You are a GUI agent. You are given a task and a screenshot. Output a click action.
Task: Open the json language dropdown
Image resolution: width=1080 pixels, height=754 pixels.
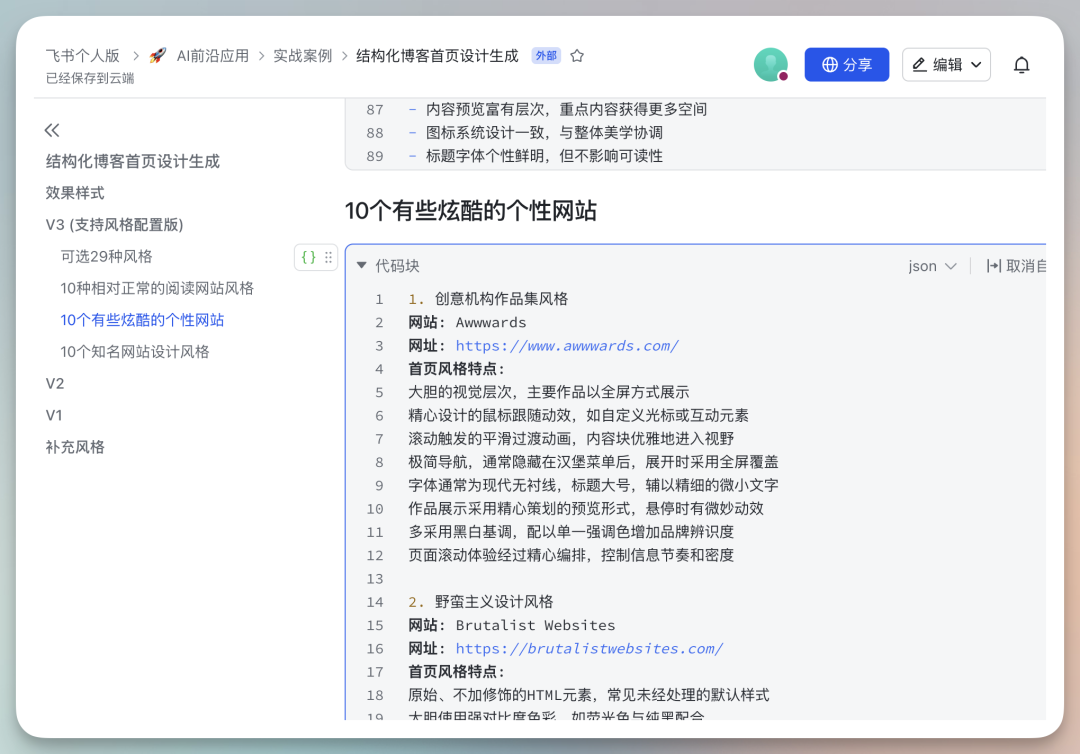coord(932,266)
